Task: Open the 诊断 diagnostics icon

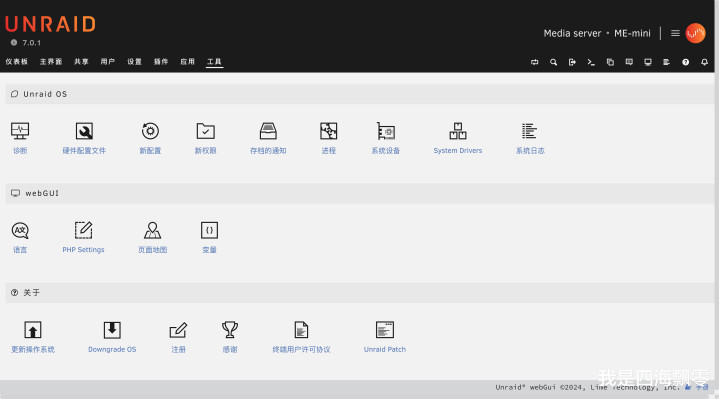Action: [x=20, y=131]
